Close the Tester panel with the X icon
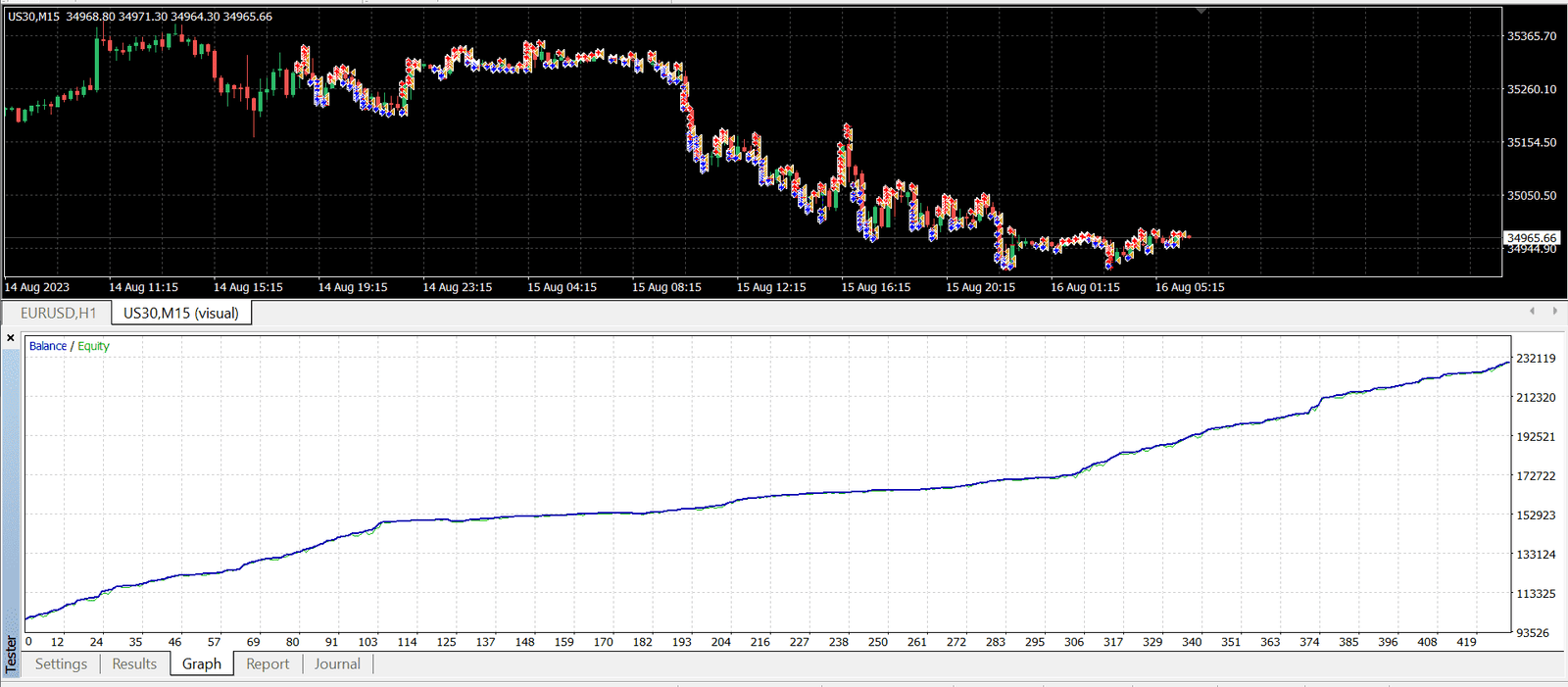 [11, 338]
